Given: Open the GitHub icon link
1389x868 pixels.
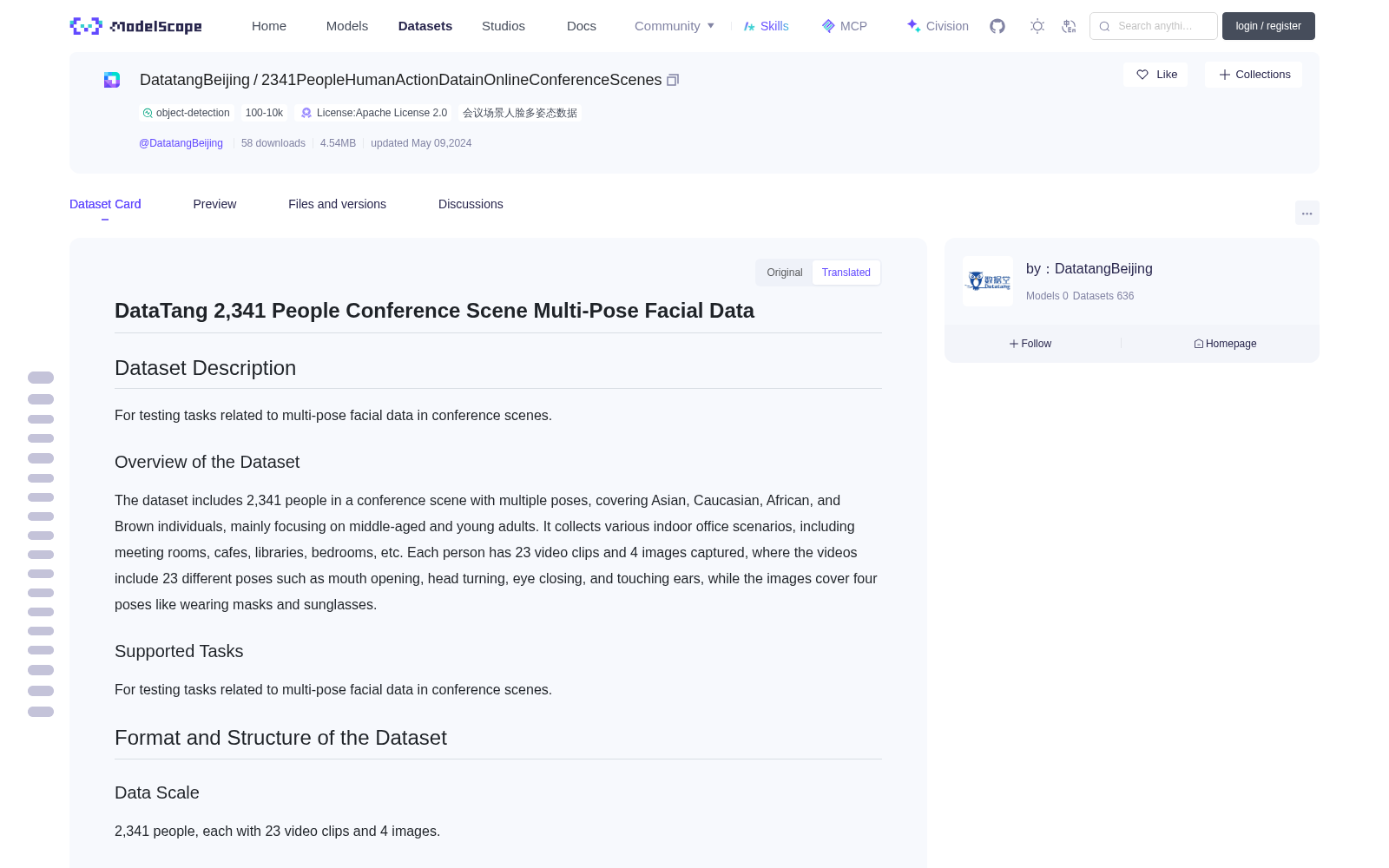Looking at the screenshot, I should pyautogui.click(x=997, y=26).
